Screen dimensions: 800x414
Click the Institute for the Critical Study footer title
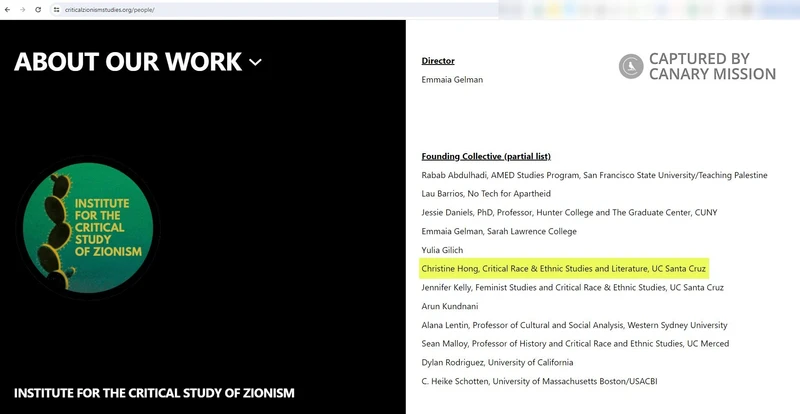[154, 393]
